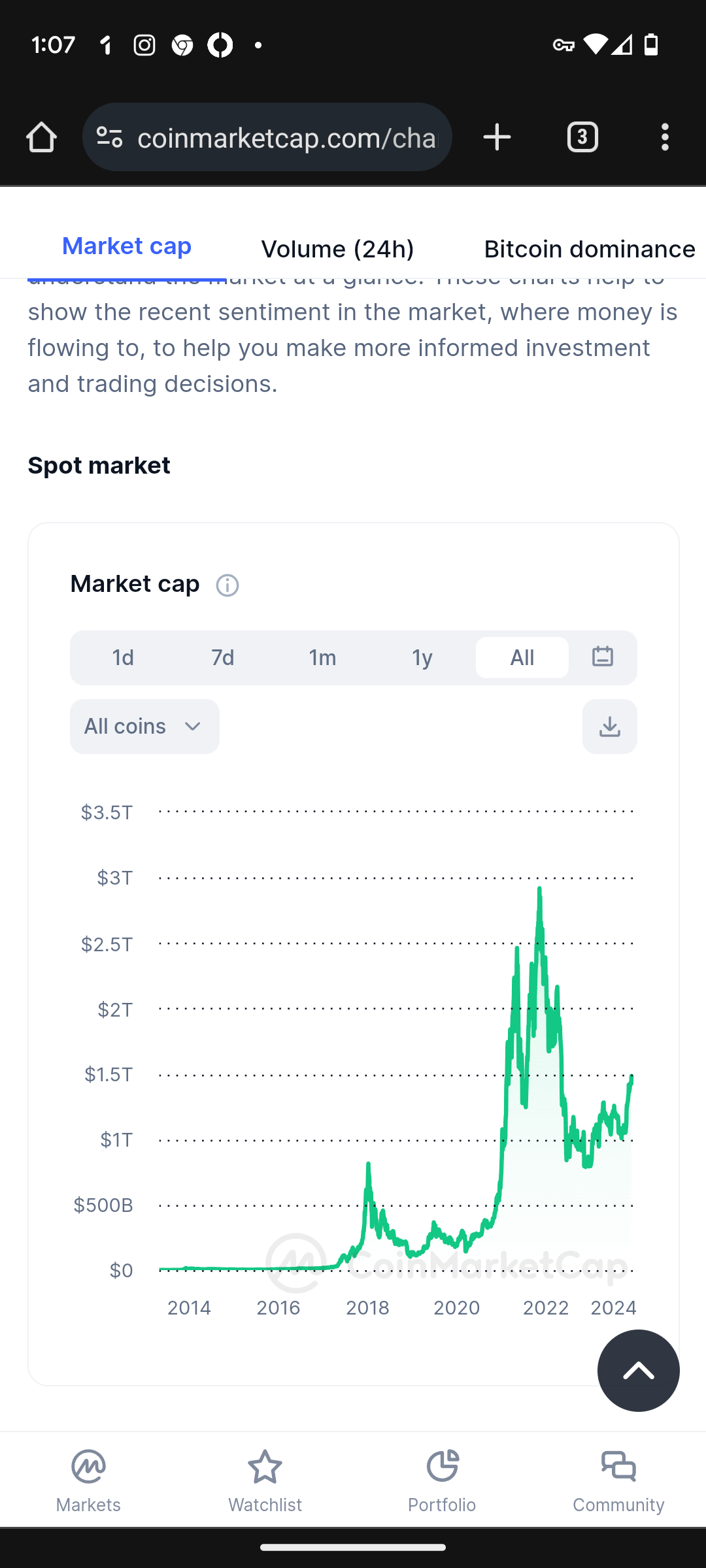The image size is (706, 1568).
Task: Open a new tab with plus icon
Action: pos(497,138)
